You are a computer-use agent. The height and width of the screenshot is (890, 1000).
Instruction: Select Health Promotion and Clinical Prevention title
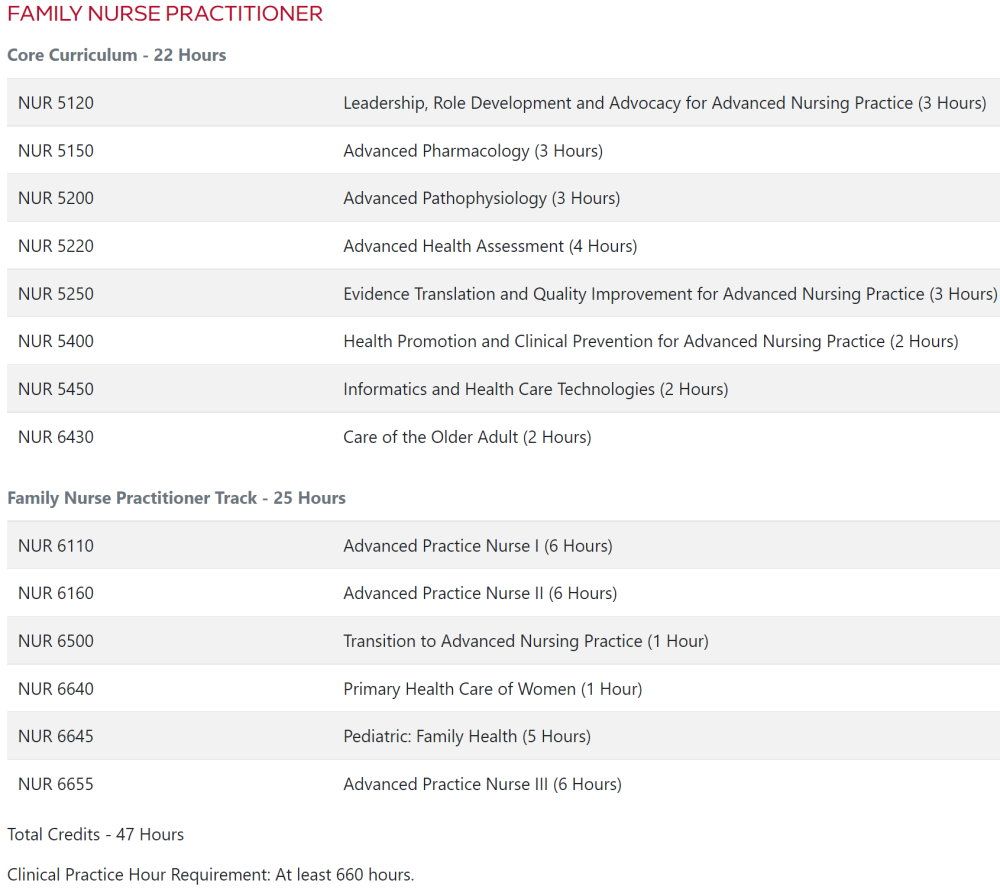point(651,341)
